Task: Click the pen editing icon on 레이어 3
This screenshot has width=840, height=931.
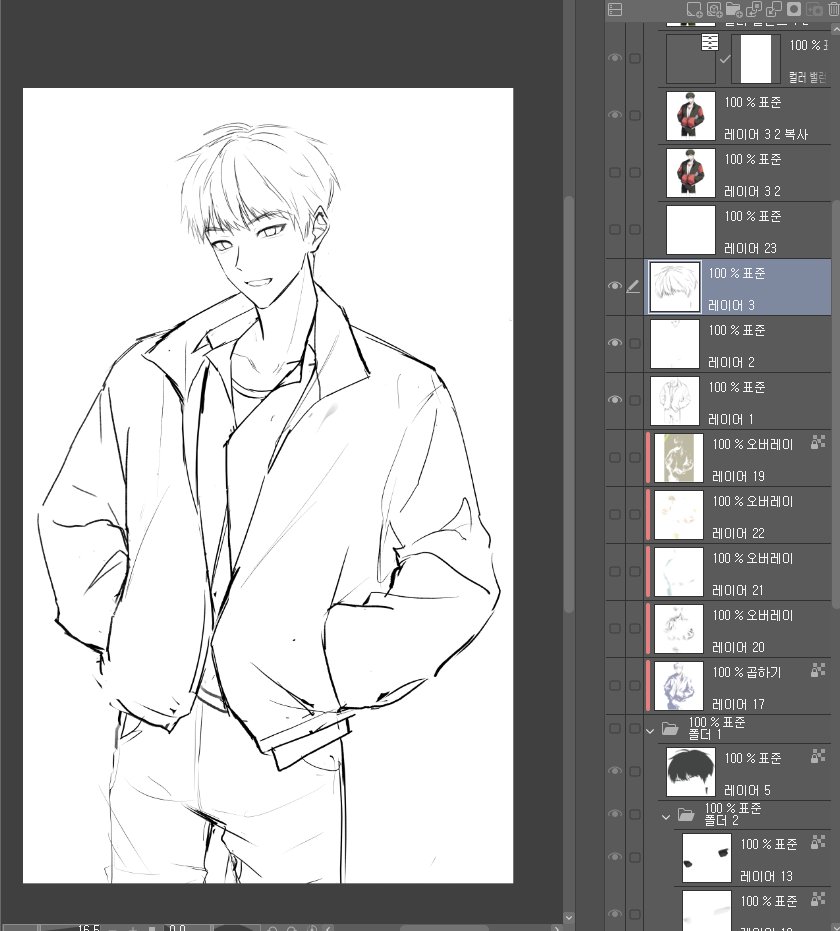Action: tap(633, 287)
